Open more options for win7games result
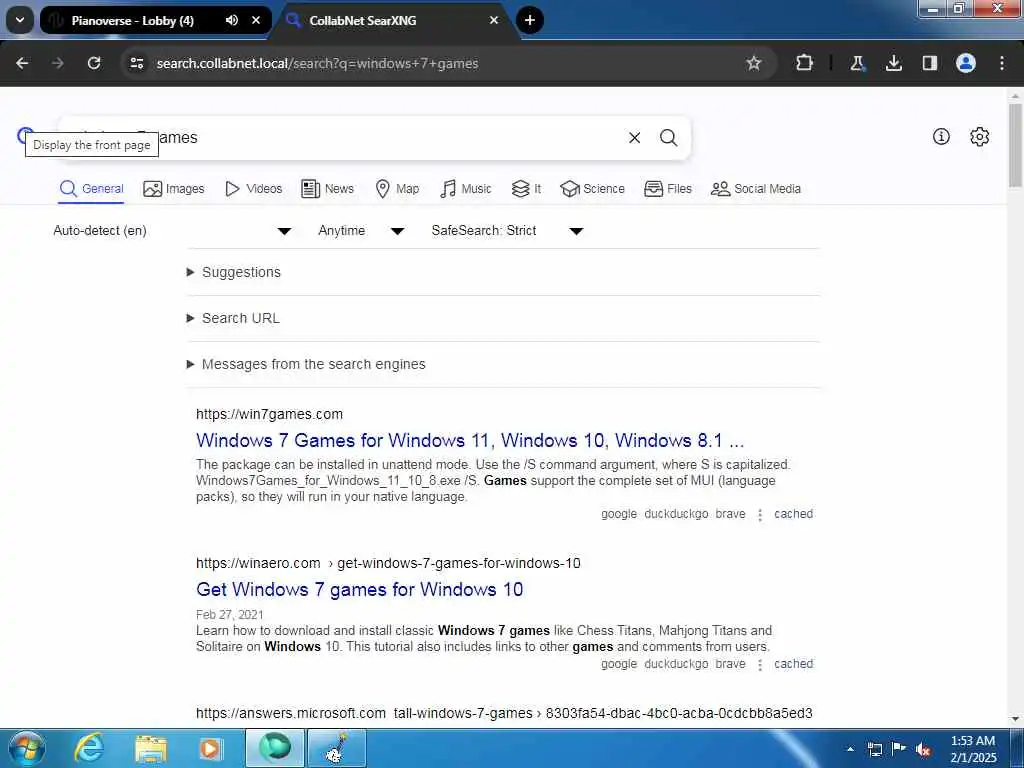 point(760,515)
